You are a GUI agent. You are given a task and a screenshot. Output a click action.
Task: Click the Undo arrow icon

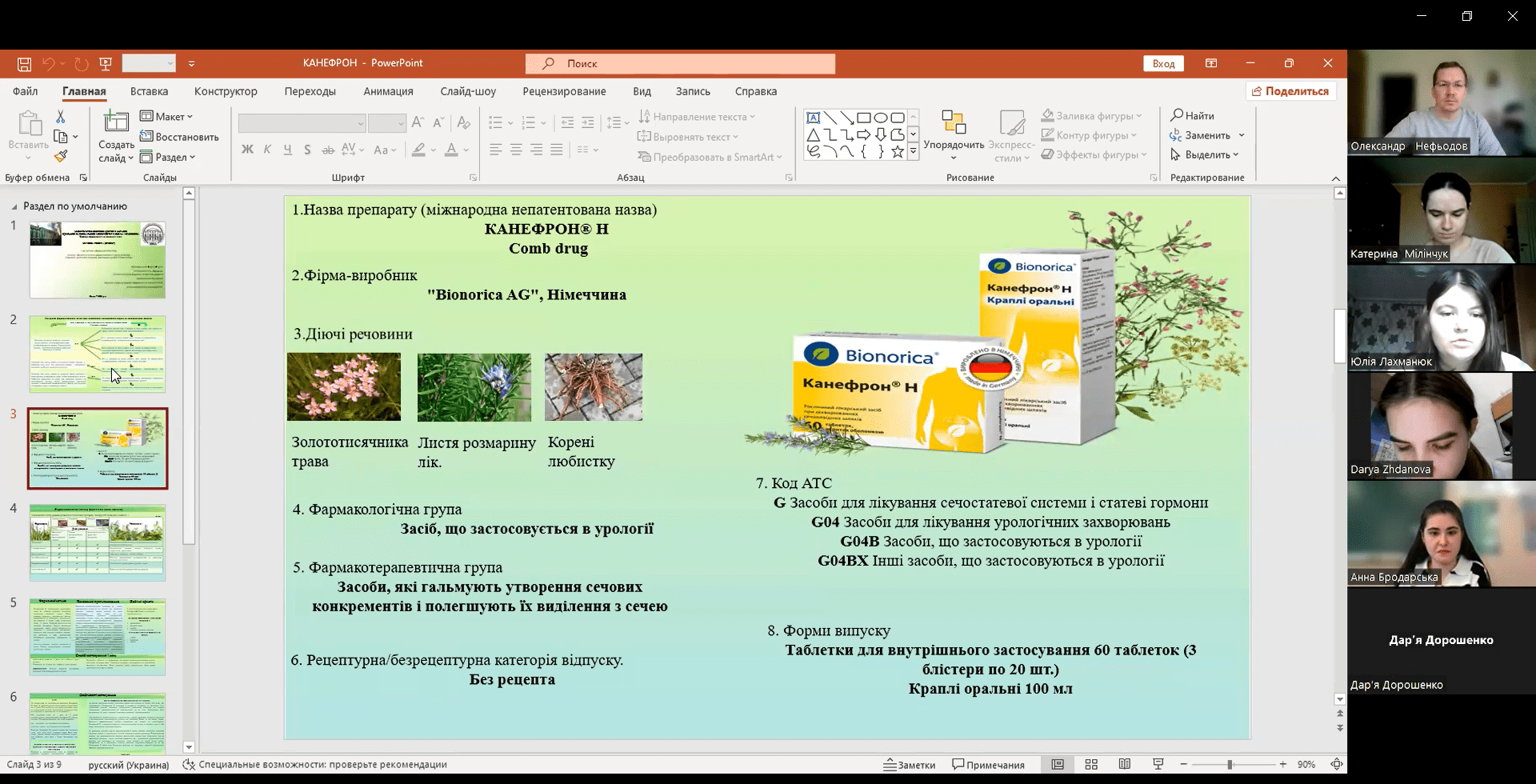click(49, 64)
